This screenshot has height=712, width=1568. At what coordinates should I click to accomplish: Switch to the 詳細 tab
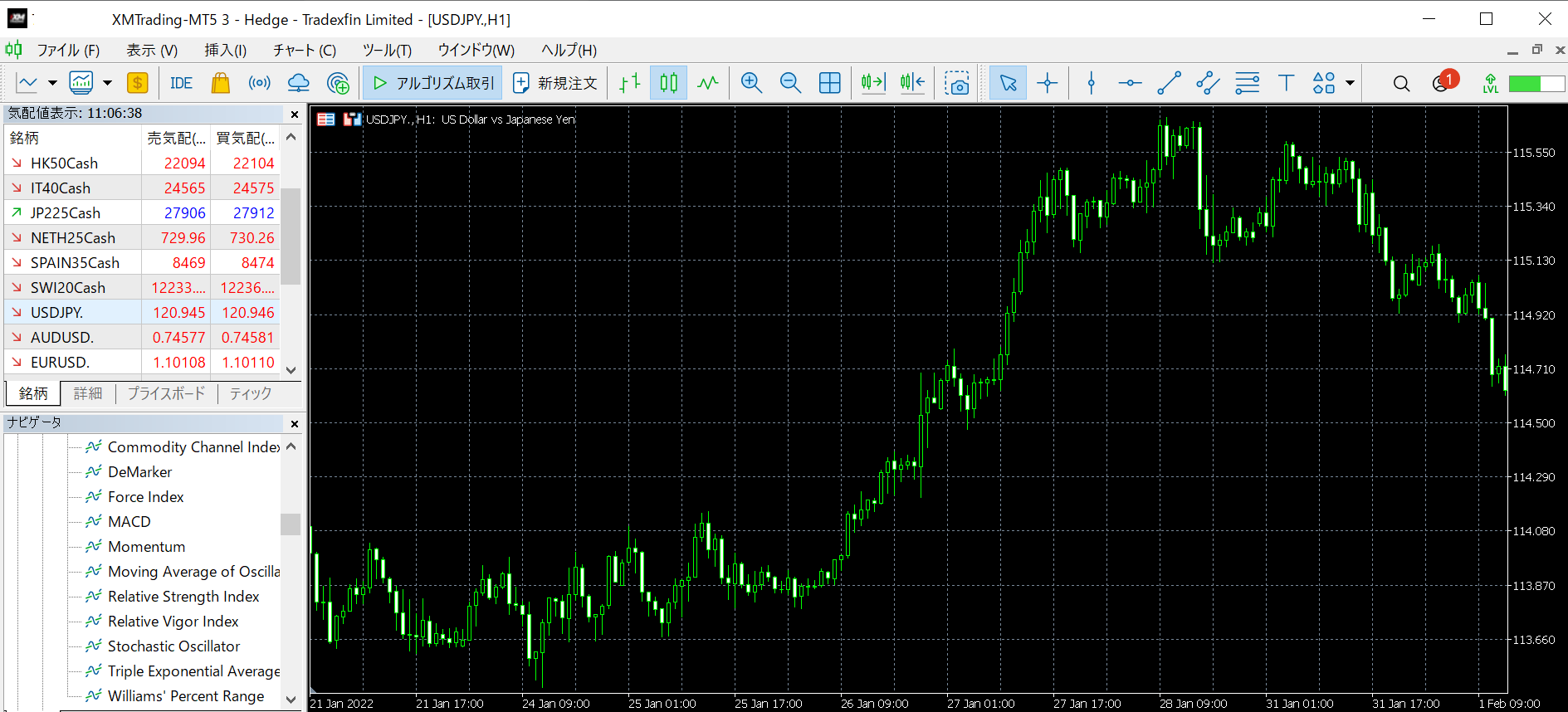(x=88, y=393)
